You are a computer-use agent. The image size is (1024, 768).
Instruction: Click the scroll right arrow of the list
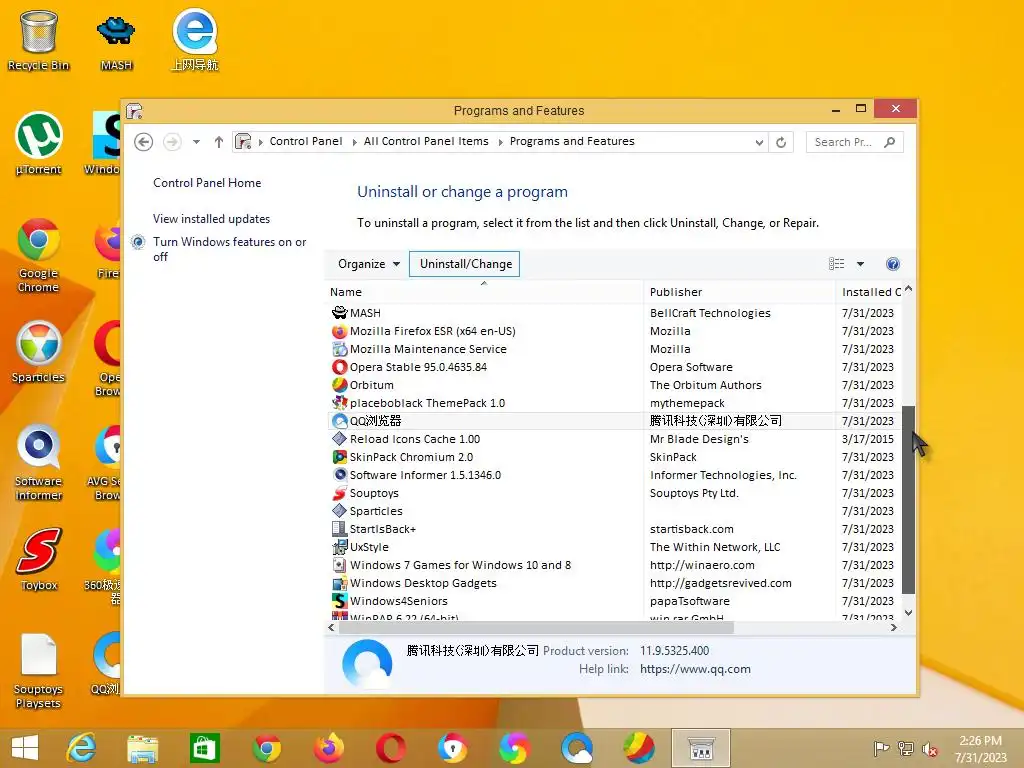tap(893, 628)
